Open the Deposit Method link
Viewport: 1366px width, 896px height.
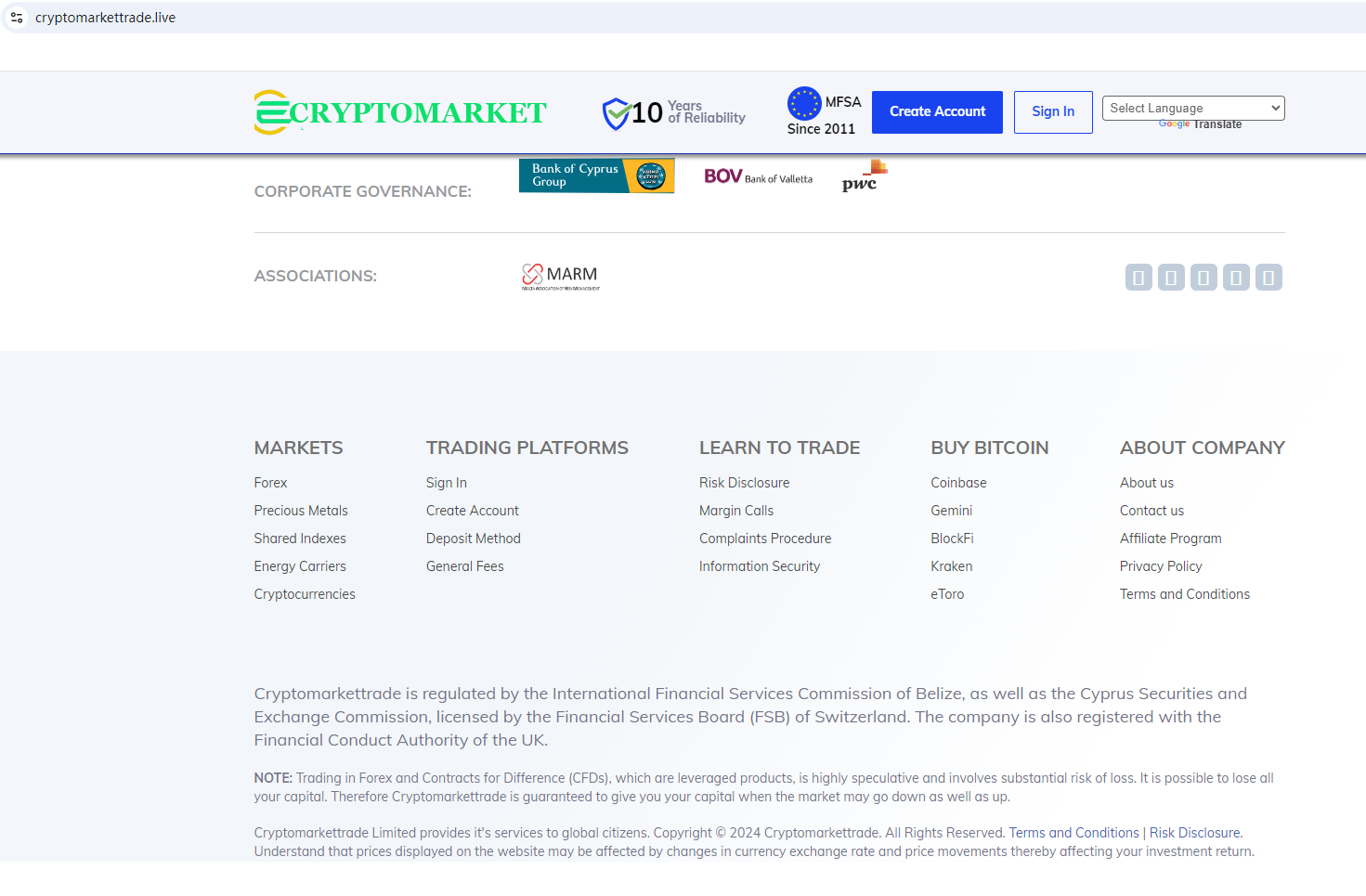(x=474, y=539)
